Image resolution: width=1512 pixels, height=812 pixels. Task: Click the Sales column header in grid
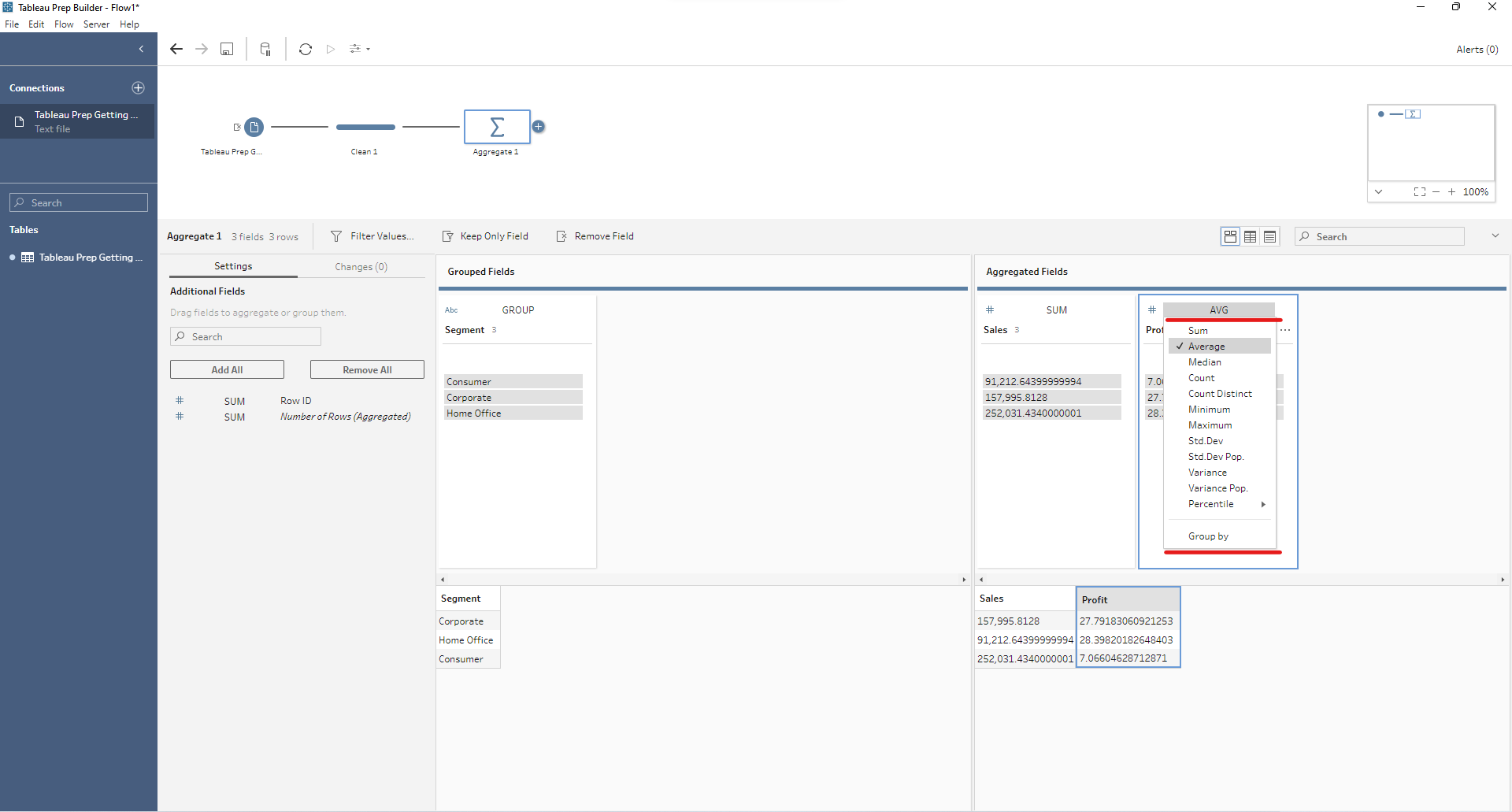click(1025, 599)
